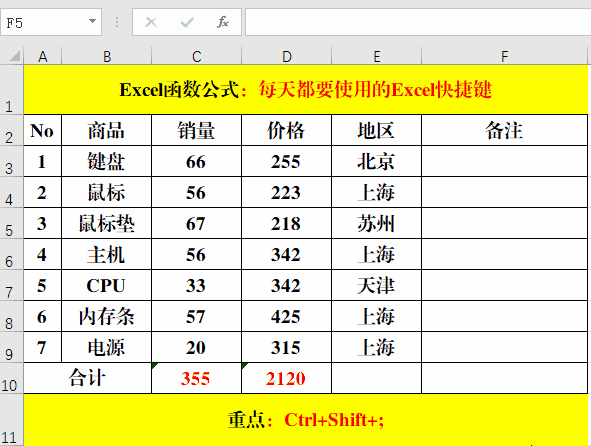Select column A header
Viewport: 591px width, 446px height.
[x=43, y=57]
